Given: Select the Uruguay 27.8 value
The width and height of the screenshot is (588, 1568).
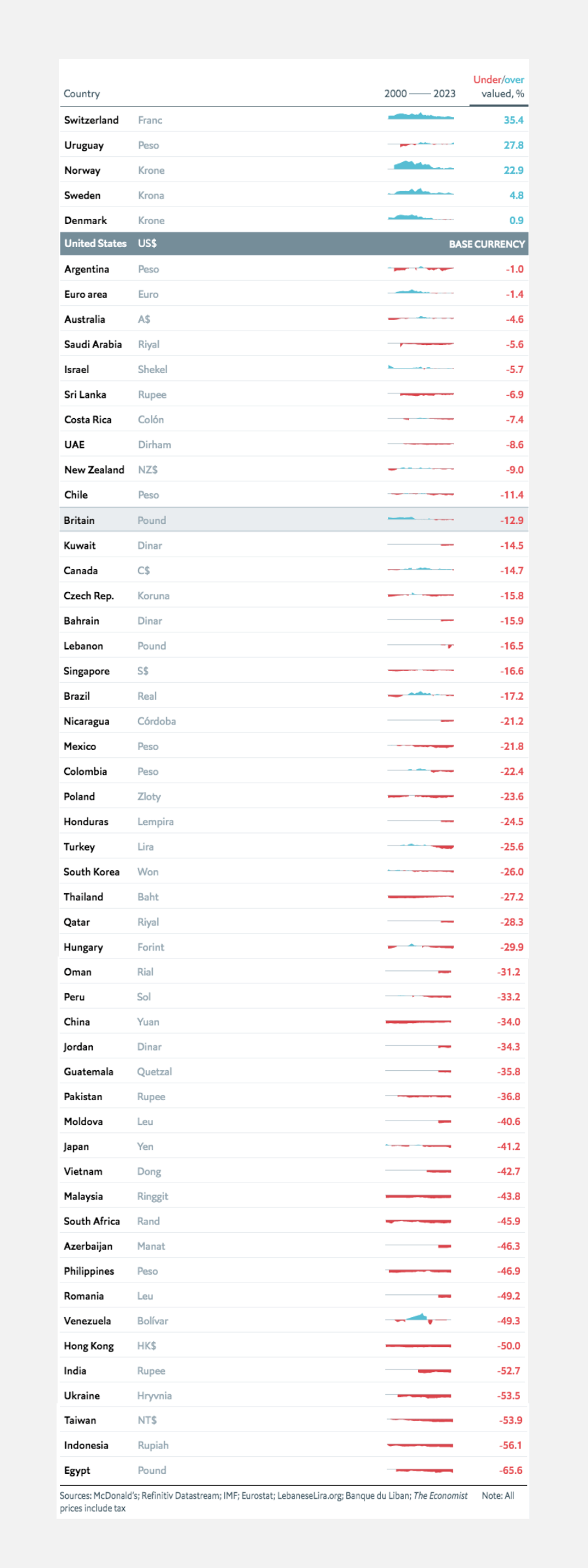Looking at the screenshot, I should 514,145.
